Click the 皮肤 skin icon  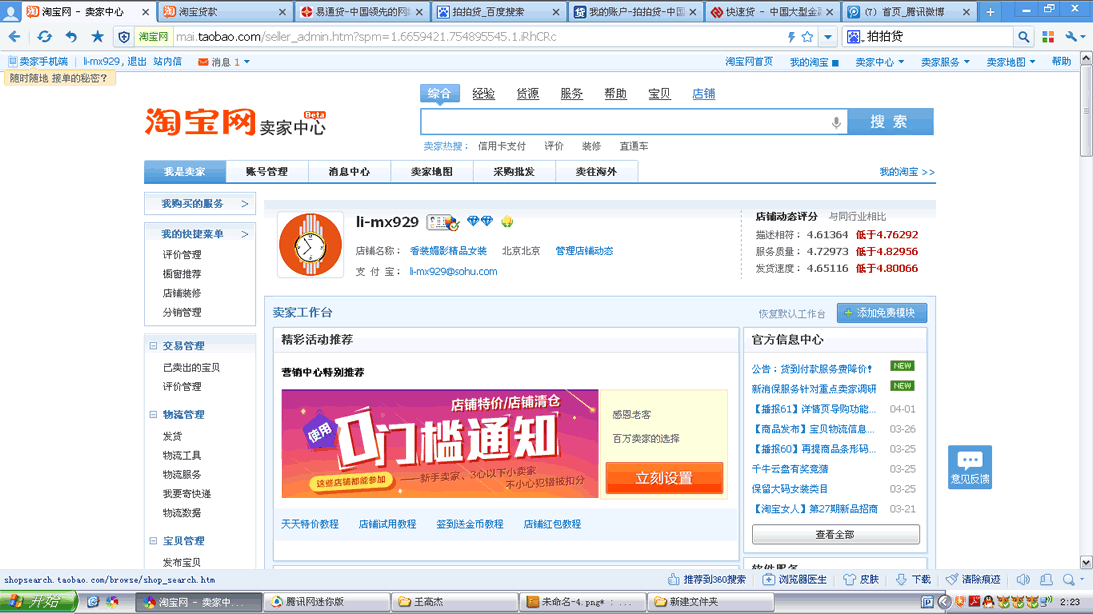[x=861, y=579]
